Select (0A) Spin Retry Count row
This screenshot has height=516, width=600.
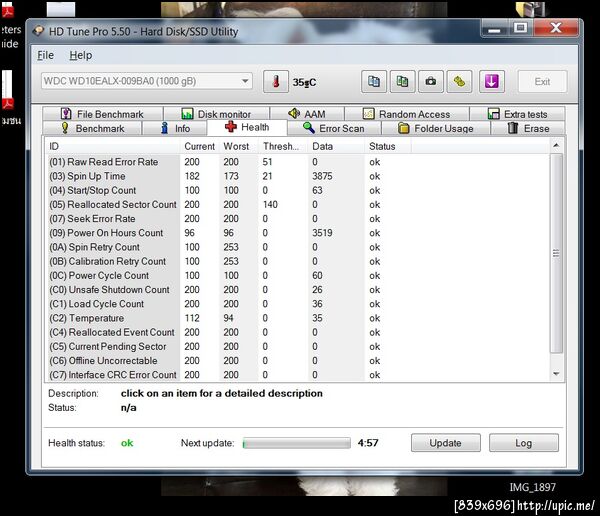point(298,247)
